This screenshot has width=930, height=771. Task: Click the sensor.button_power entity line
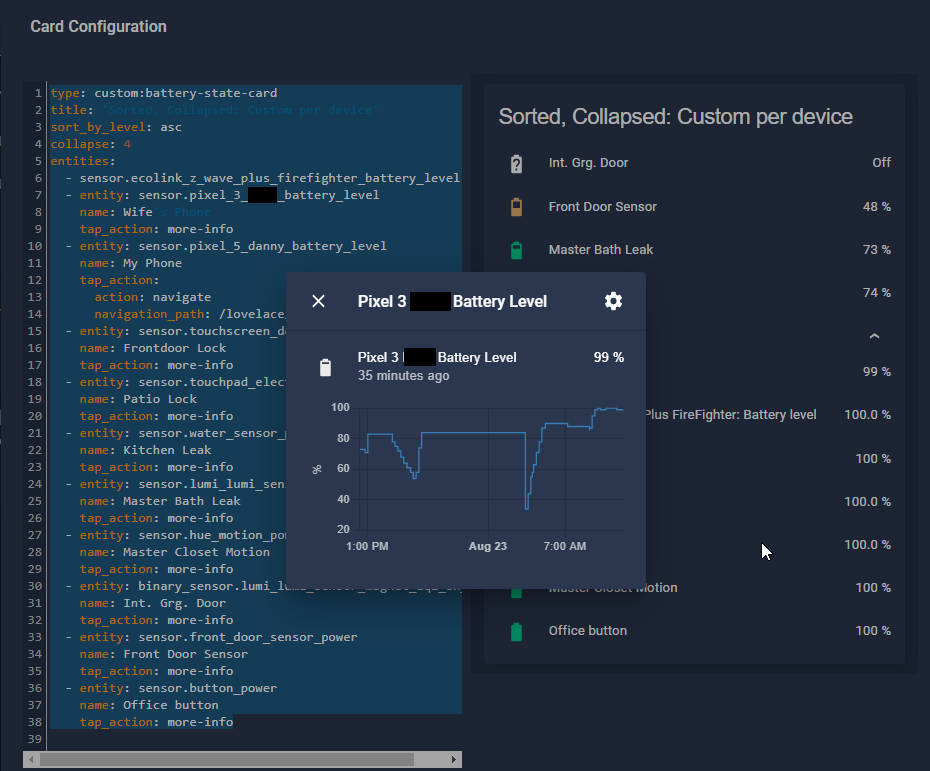[x=171, y=688]
